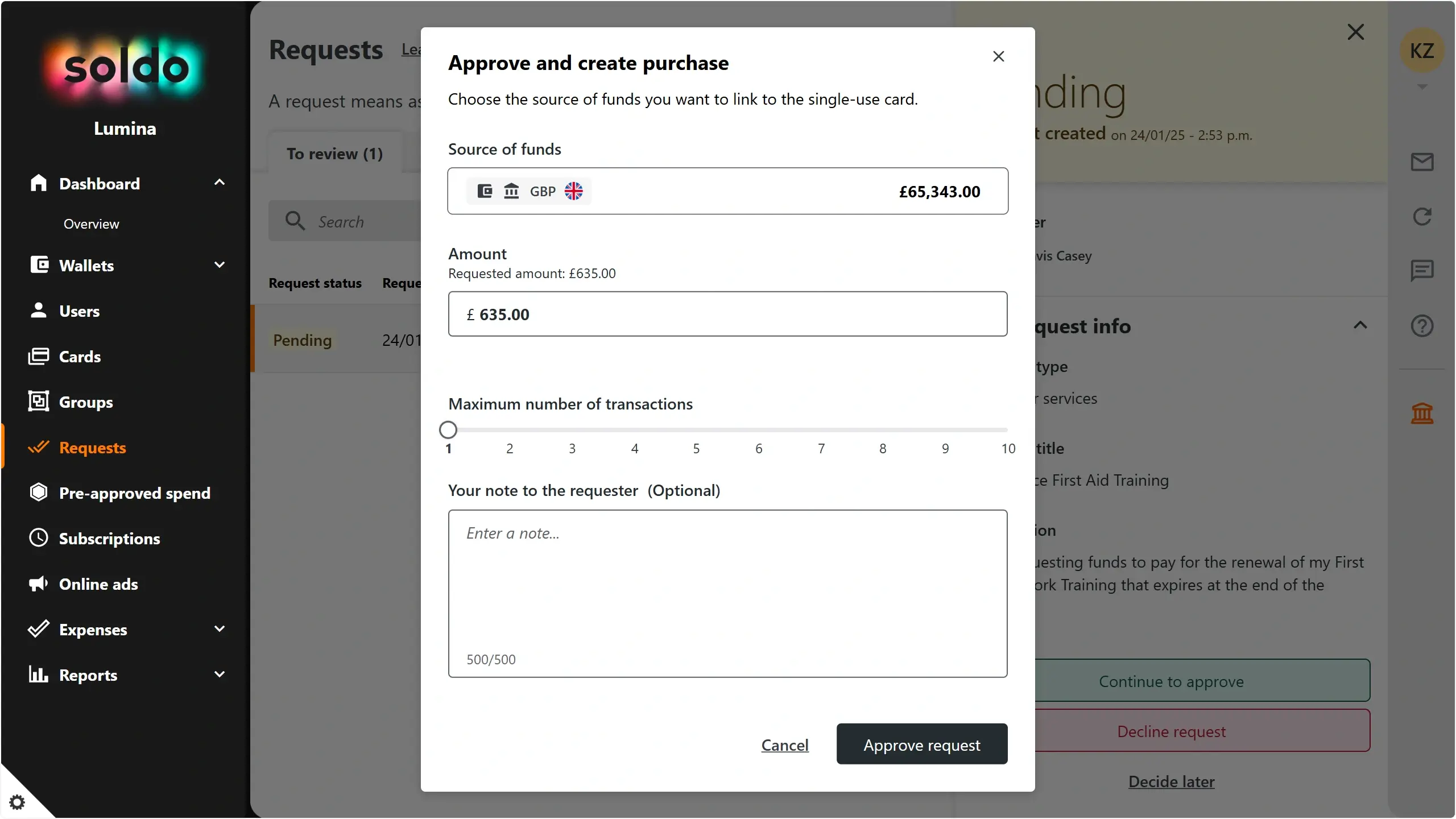Close the Approve and create purchase dialog
The width and height of the screenshot is (1456, 819).
(x=998, y=56)
